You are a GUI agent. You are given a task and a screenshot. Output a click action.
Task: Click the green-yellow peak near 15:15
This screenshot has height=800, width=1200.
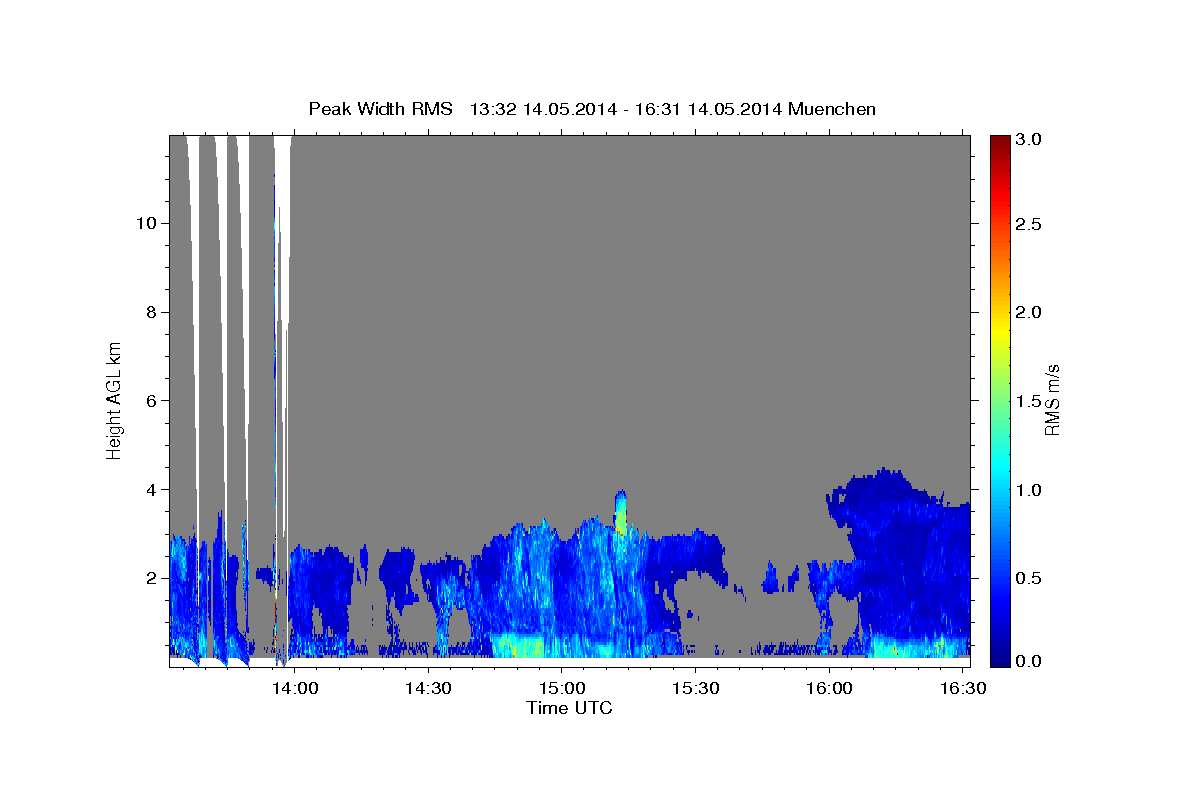click(x=621, y=514)
